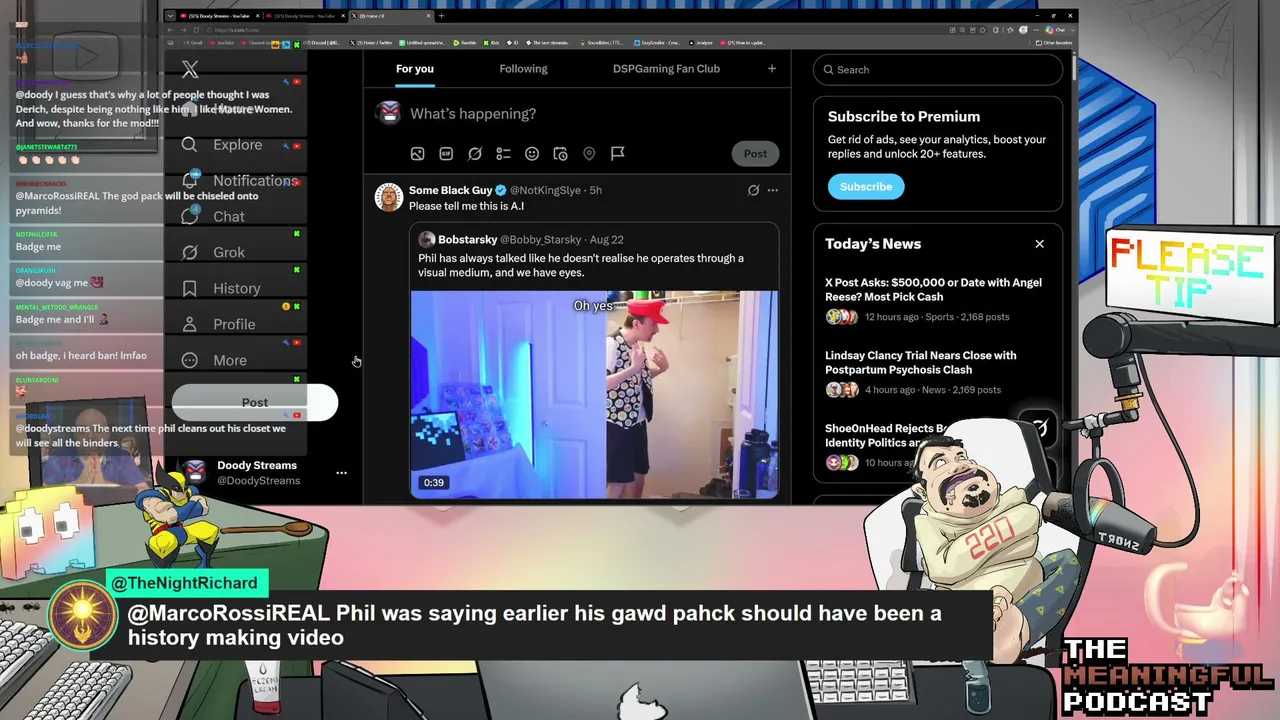
Task: Click Grok icon on NotKingSlye's post
Action: tap(753, 190)
